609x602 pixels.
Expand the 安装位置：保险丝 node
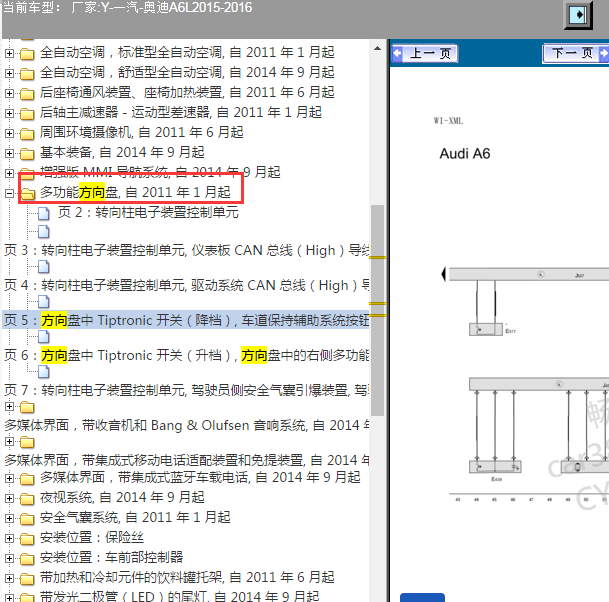[9, 538]
